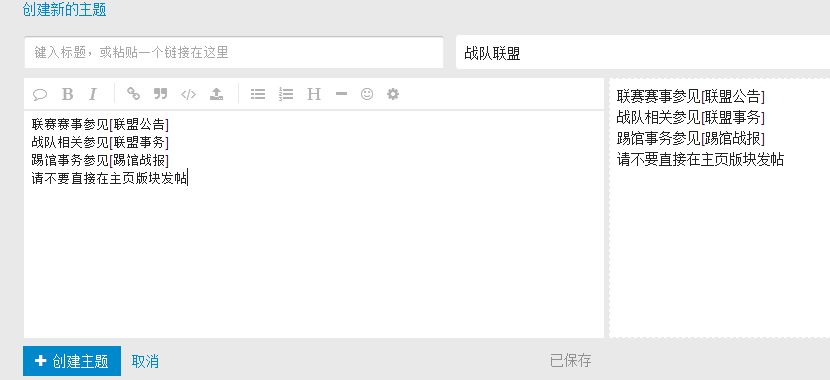Click editor line 请不要直接在主页版块发帖
Image resolution: width=830 pixels, height=380 pixels.
click(109, 178)
